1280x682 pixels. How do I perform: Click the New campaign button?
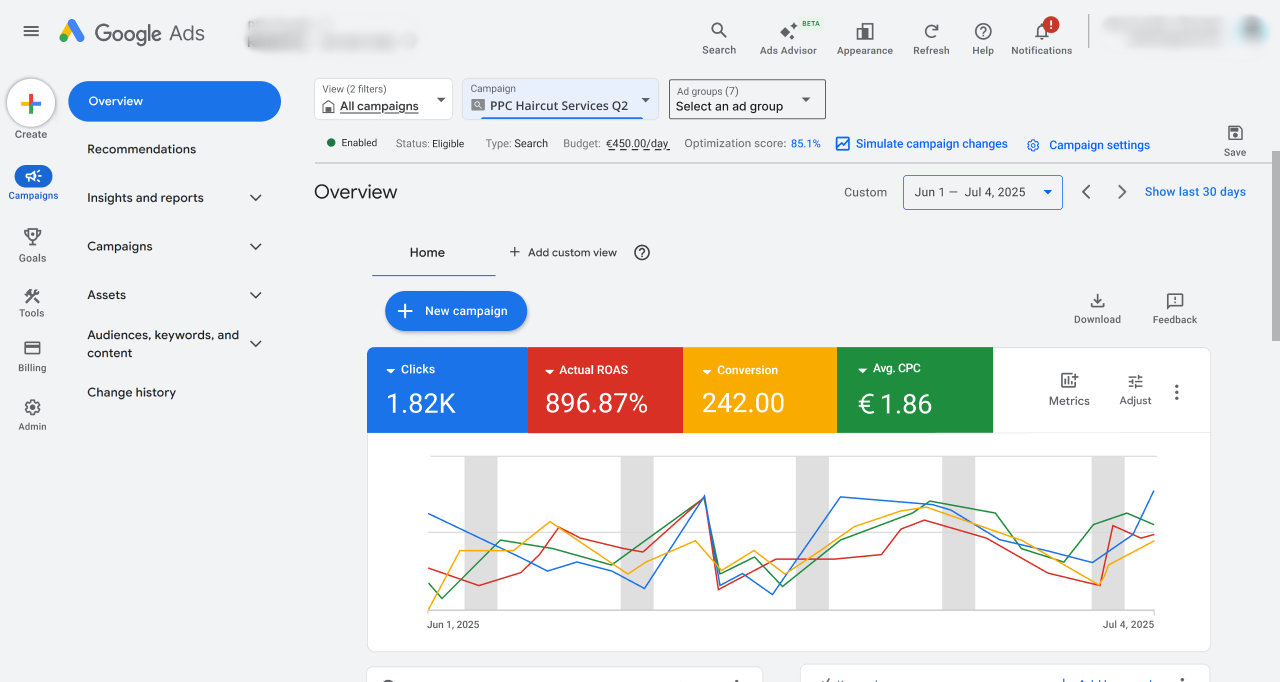(456, 311)
